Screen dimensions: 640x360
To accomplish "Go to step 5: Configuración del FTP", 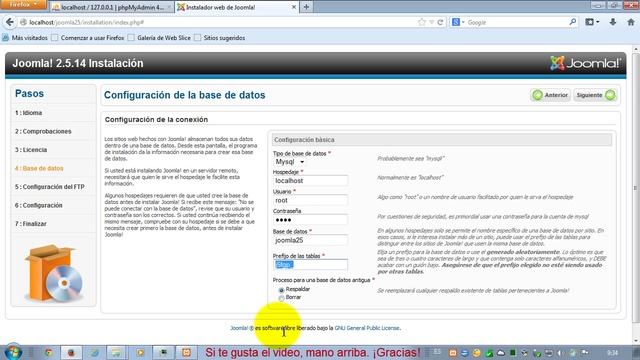I will 50,187.
